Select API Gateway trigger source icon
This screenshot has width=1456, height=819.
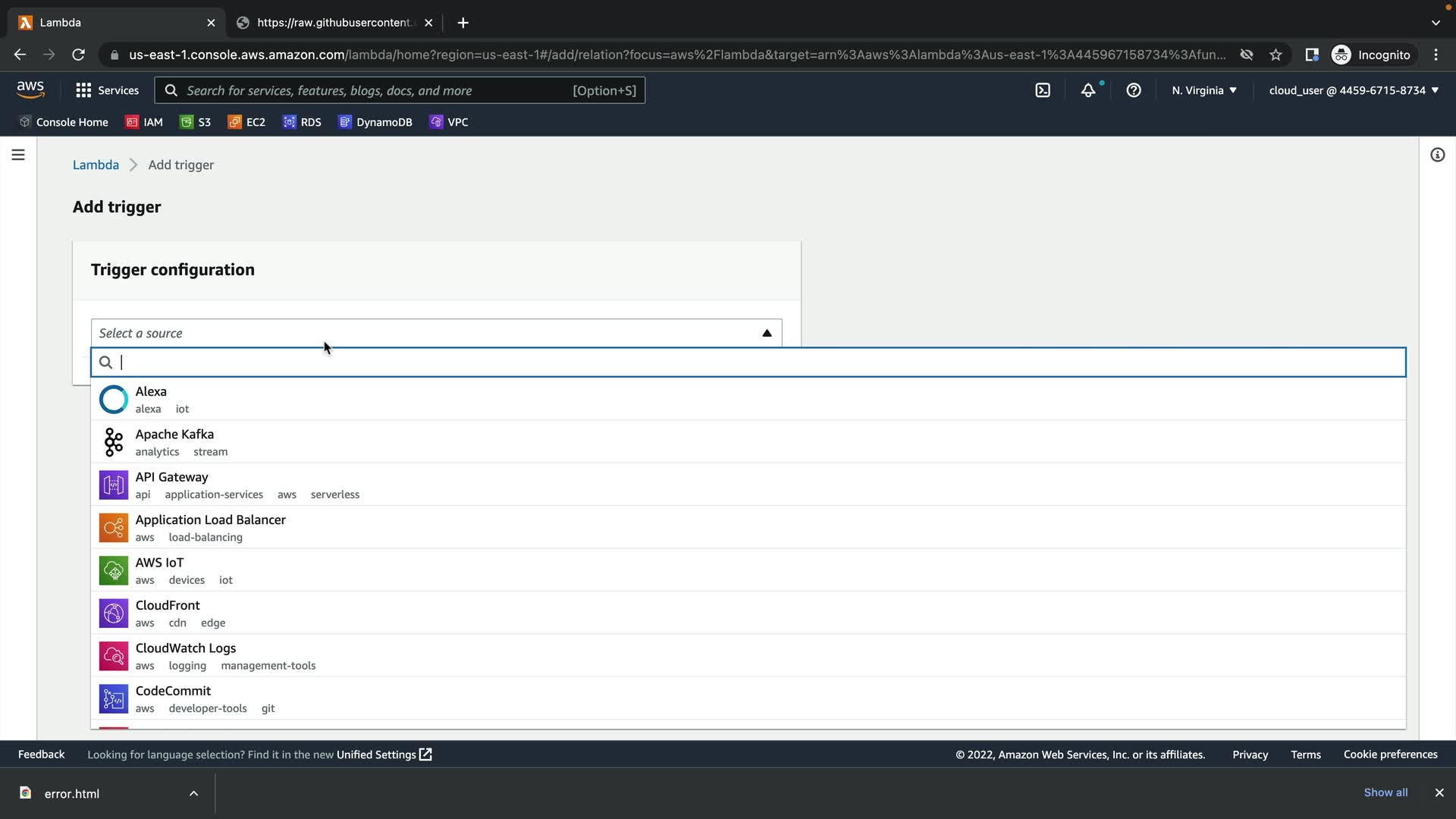[114, 485]
